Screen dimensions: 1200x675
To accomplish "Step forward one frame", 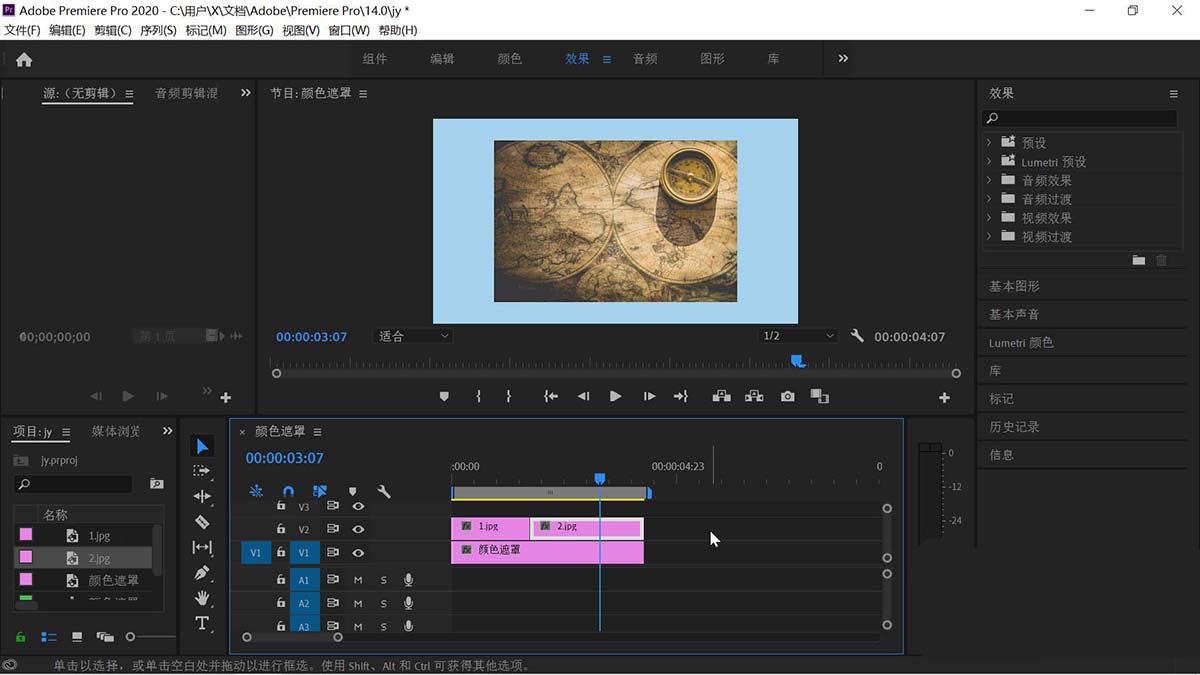I will (x=649, y=397).
